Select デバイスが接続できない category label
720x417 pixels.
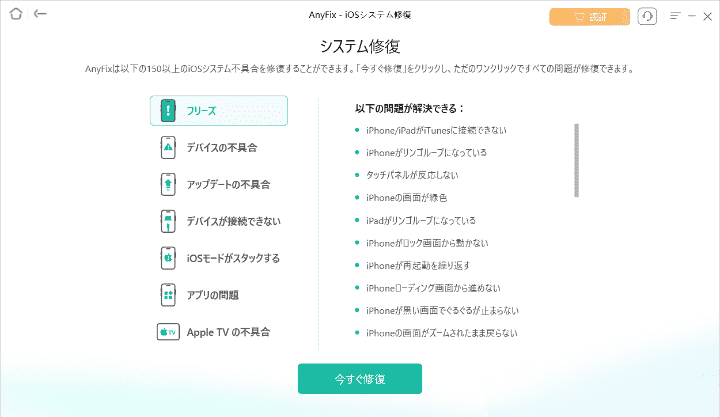(233, 221)
